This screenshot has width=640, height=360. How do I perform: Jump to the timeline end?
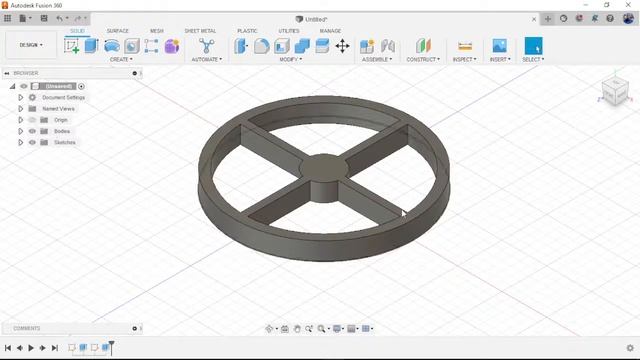pyautogui.click(x=55, y=348)
